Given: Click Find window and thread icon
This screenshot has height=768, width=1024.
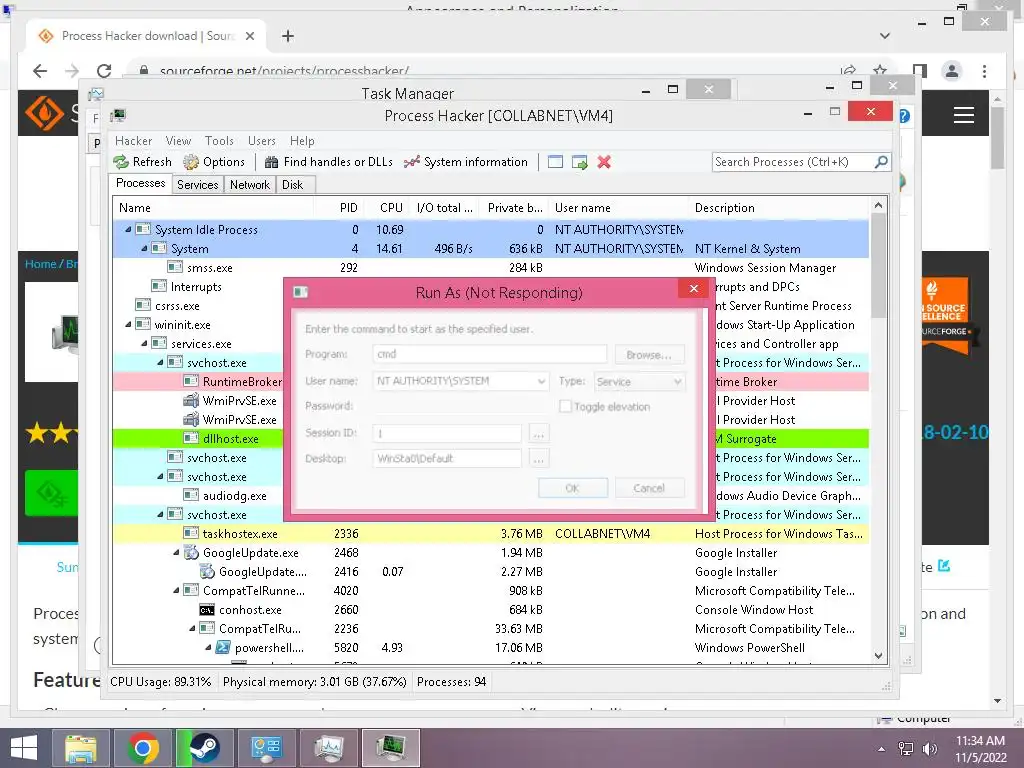Looking at the screenshot, I should (x=579, y=162).
